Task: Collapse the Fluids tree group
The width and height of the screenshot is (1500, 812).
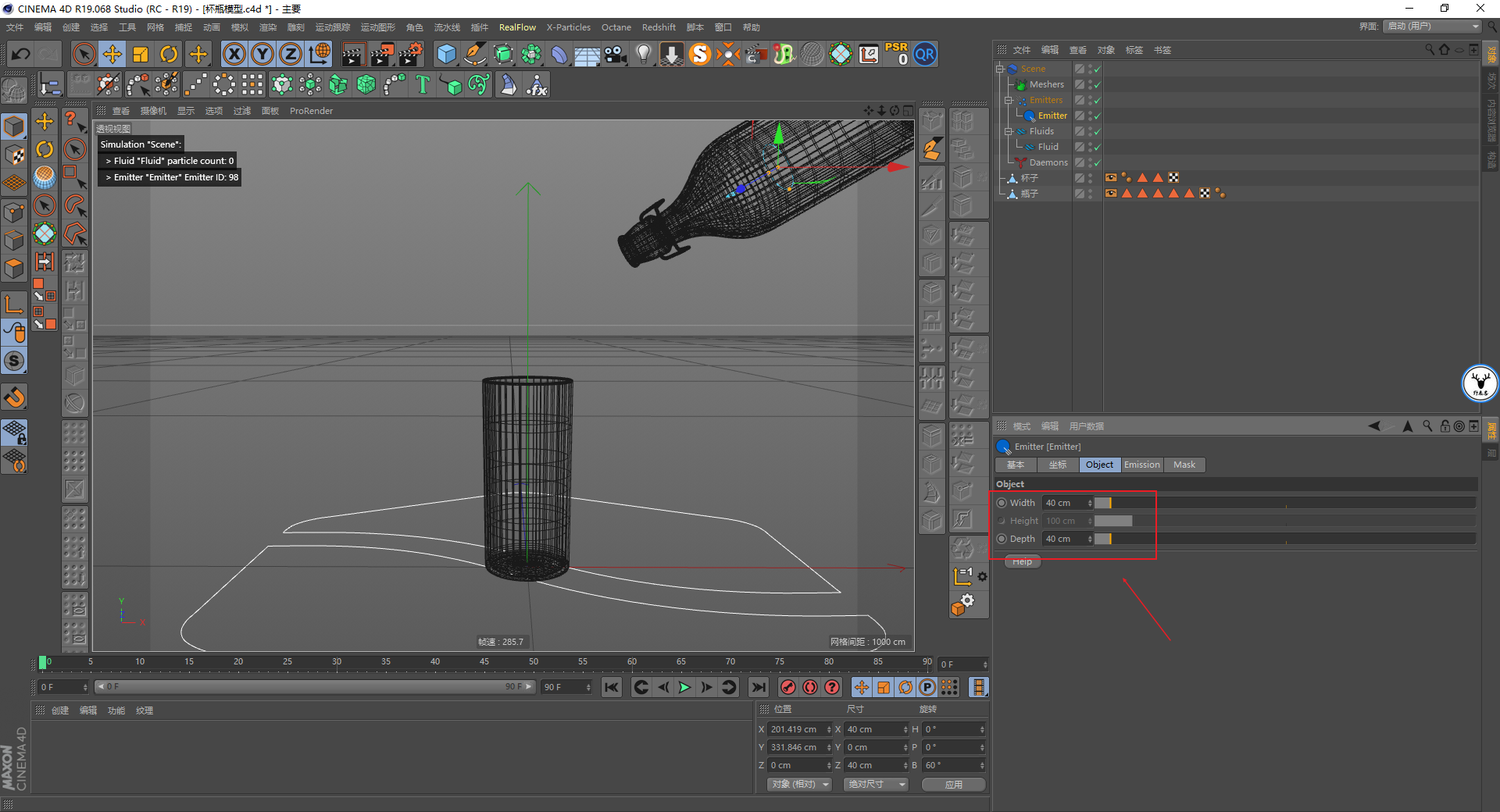Action: (1008, 131)
